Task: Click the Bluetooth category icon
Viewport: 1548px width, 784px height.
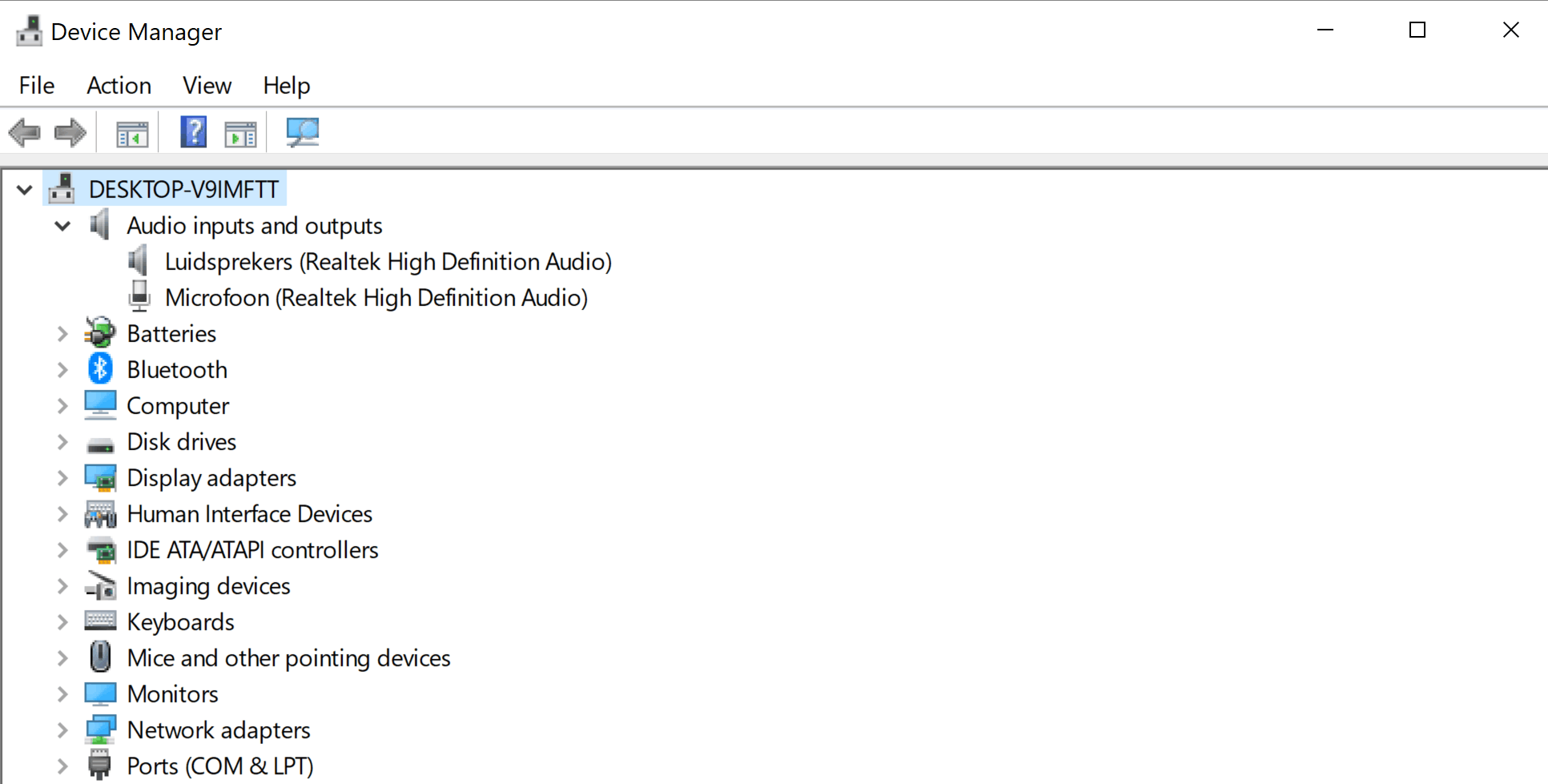Action: click(100, 369)
